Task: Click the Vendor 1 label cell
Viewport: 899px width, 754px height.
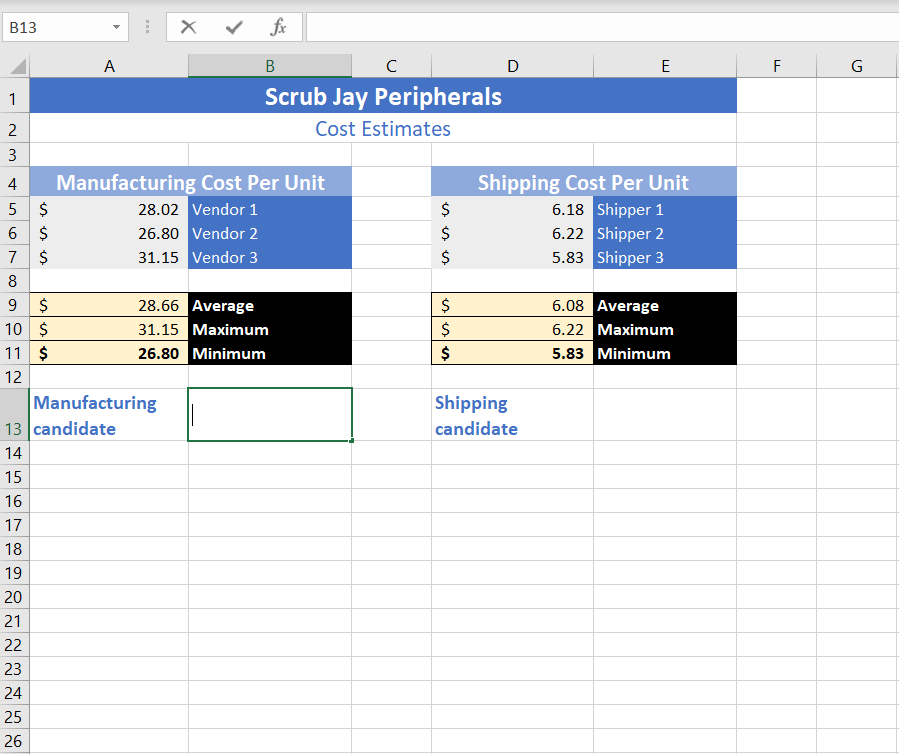Action: click(270, 209)
